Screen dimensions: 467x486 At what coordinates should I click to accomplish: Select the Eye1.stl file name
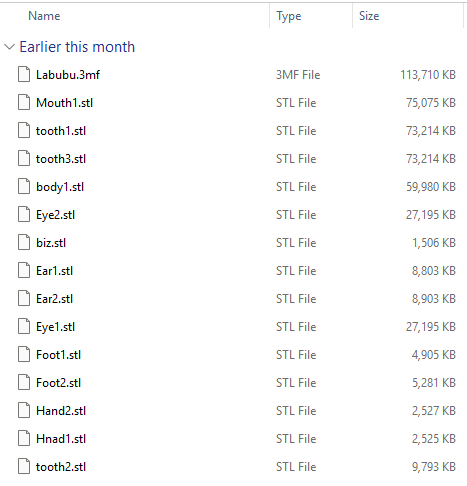[x=56, y=327]
